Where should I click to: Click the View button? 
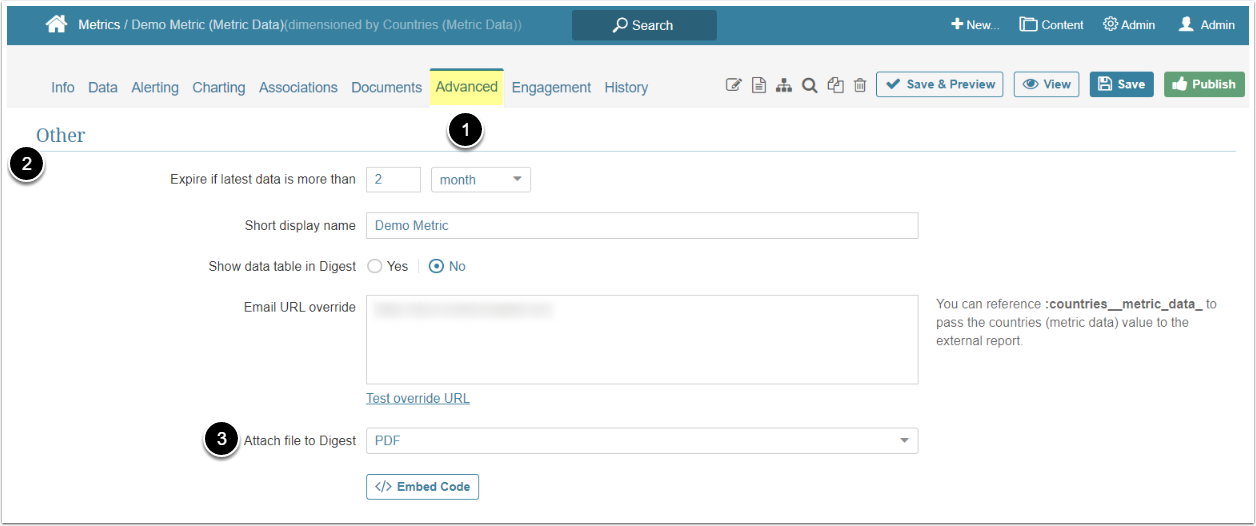[1046, 84]
